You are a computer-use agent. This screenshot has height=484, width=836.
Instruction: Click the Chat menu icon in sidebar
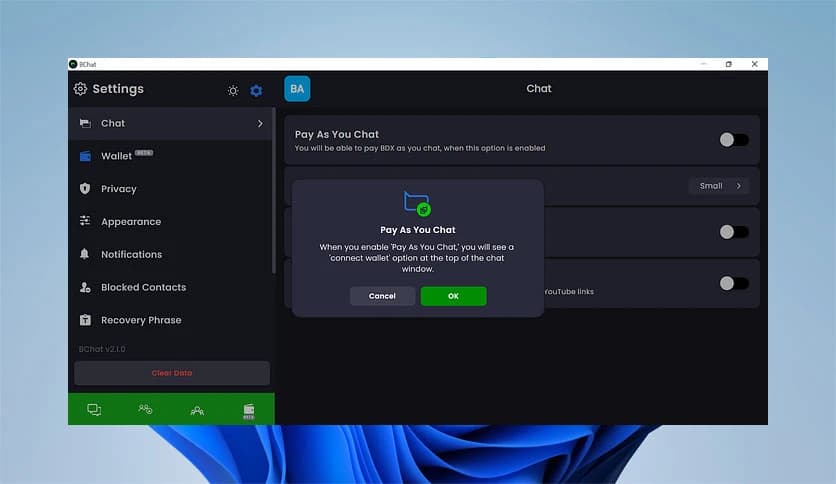point(85,123)
